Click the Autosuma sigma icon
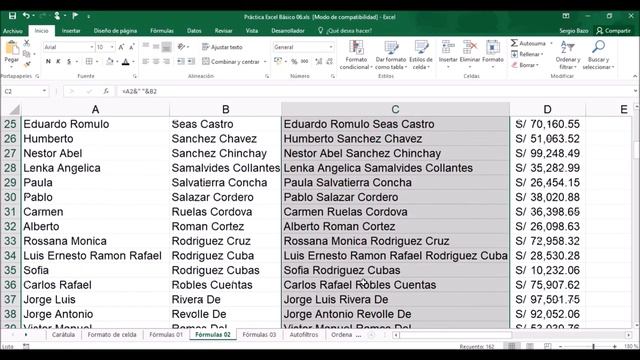 click(514, 43)
